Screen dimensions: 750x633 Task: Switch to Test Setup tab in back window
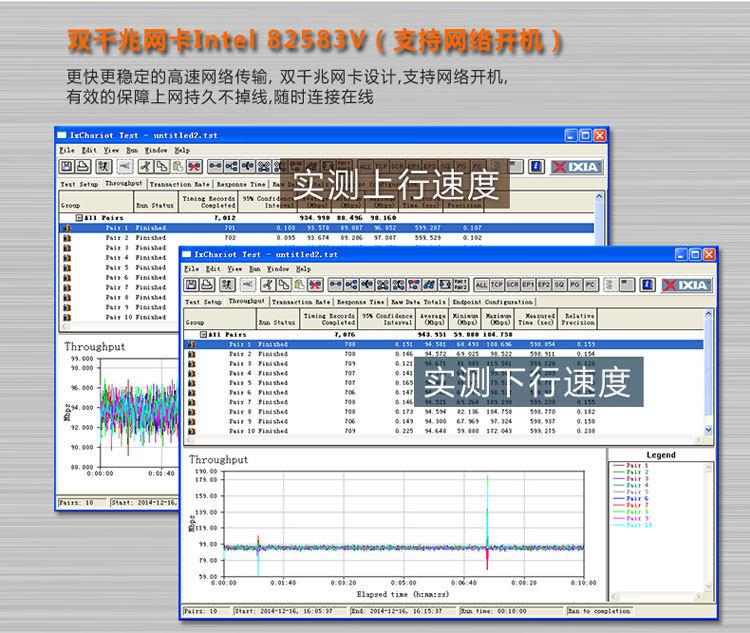click(79, 184)
